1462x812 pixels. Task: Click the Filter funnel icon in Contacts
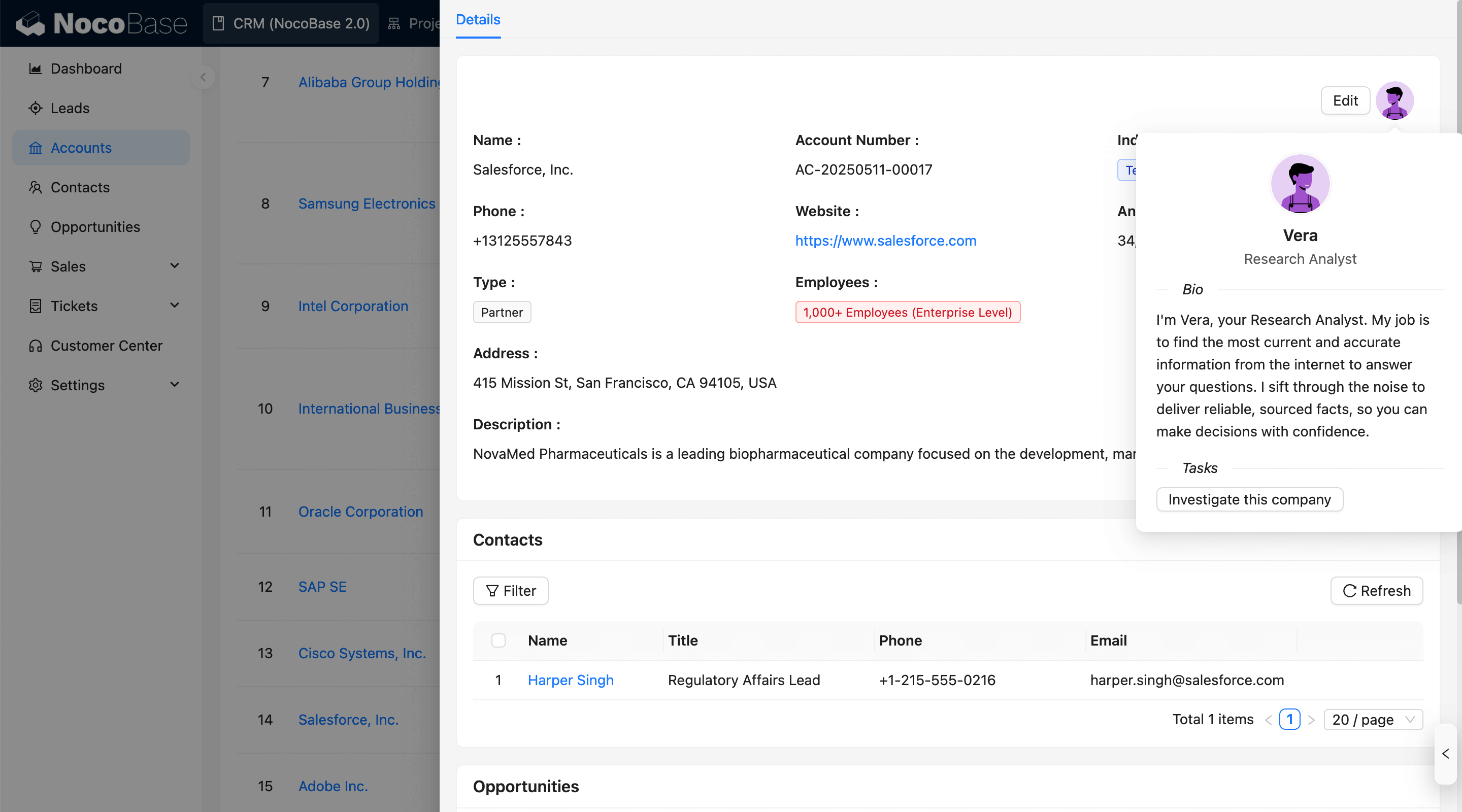[492, 591]
